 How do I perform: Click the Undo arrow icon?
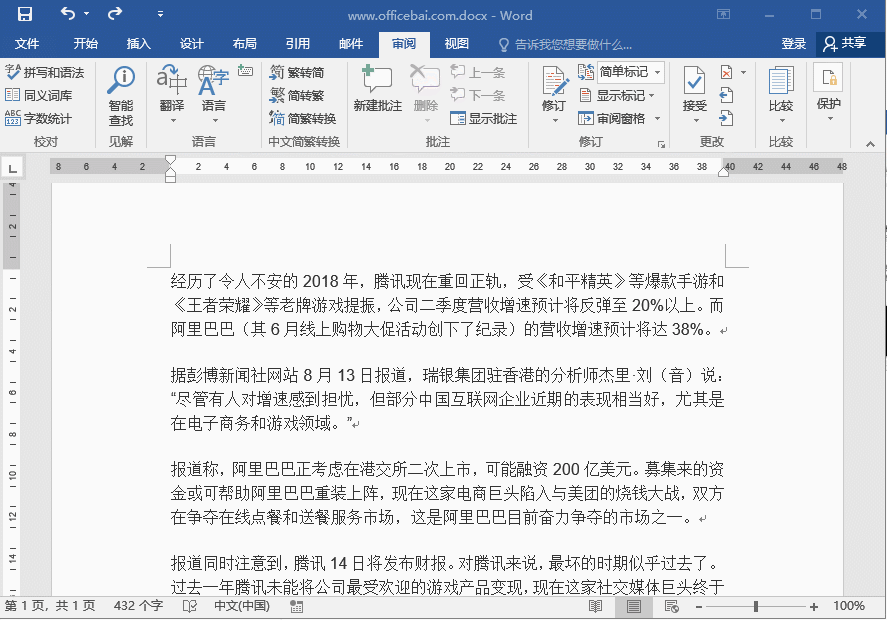click(68, 13)
